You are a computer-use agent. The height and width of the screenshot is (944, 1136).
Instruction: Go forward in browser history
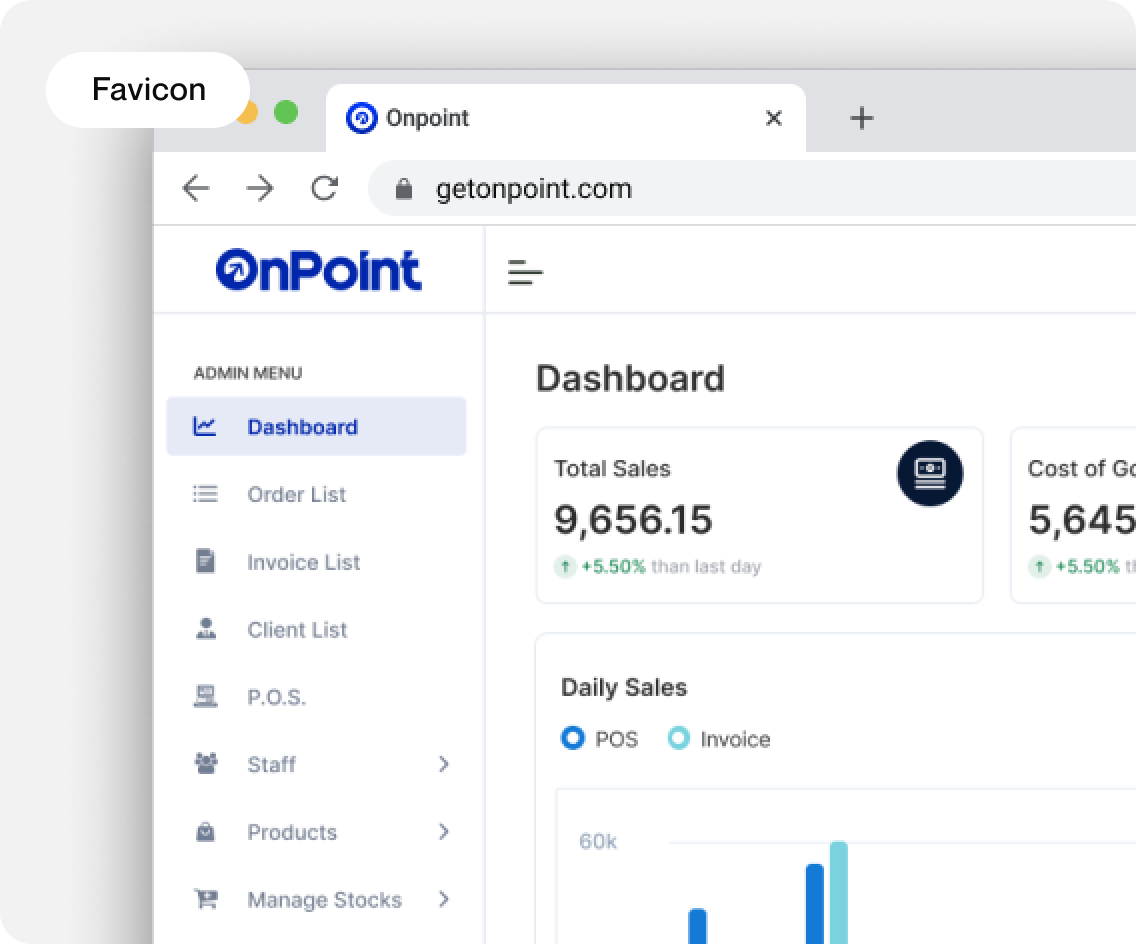(260, 188)
